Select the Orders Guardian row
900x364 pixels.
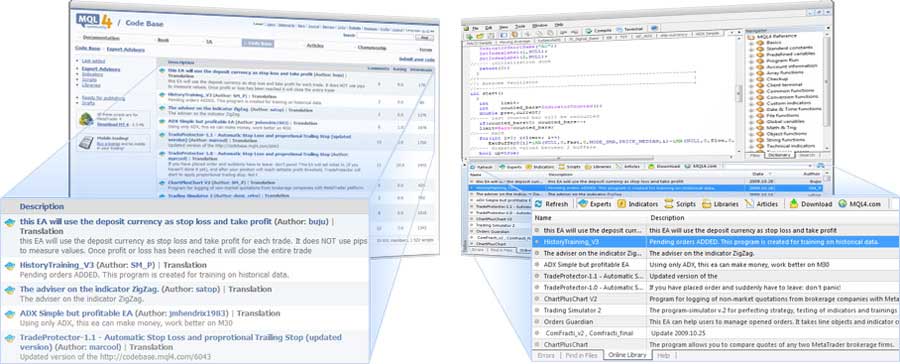pos(716,322)
